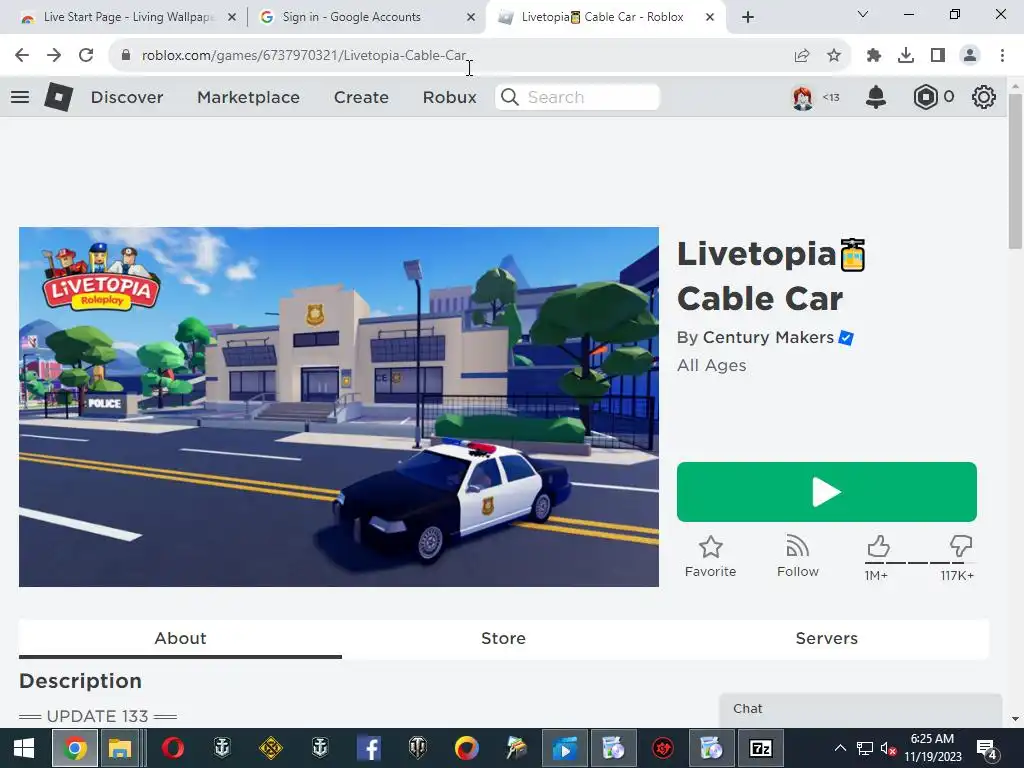Click the Roblox logo home icon
The height and width of the screenshot is (768, 1024).
[x=58, y=97]
